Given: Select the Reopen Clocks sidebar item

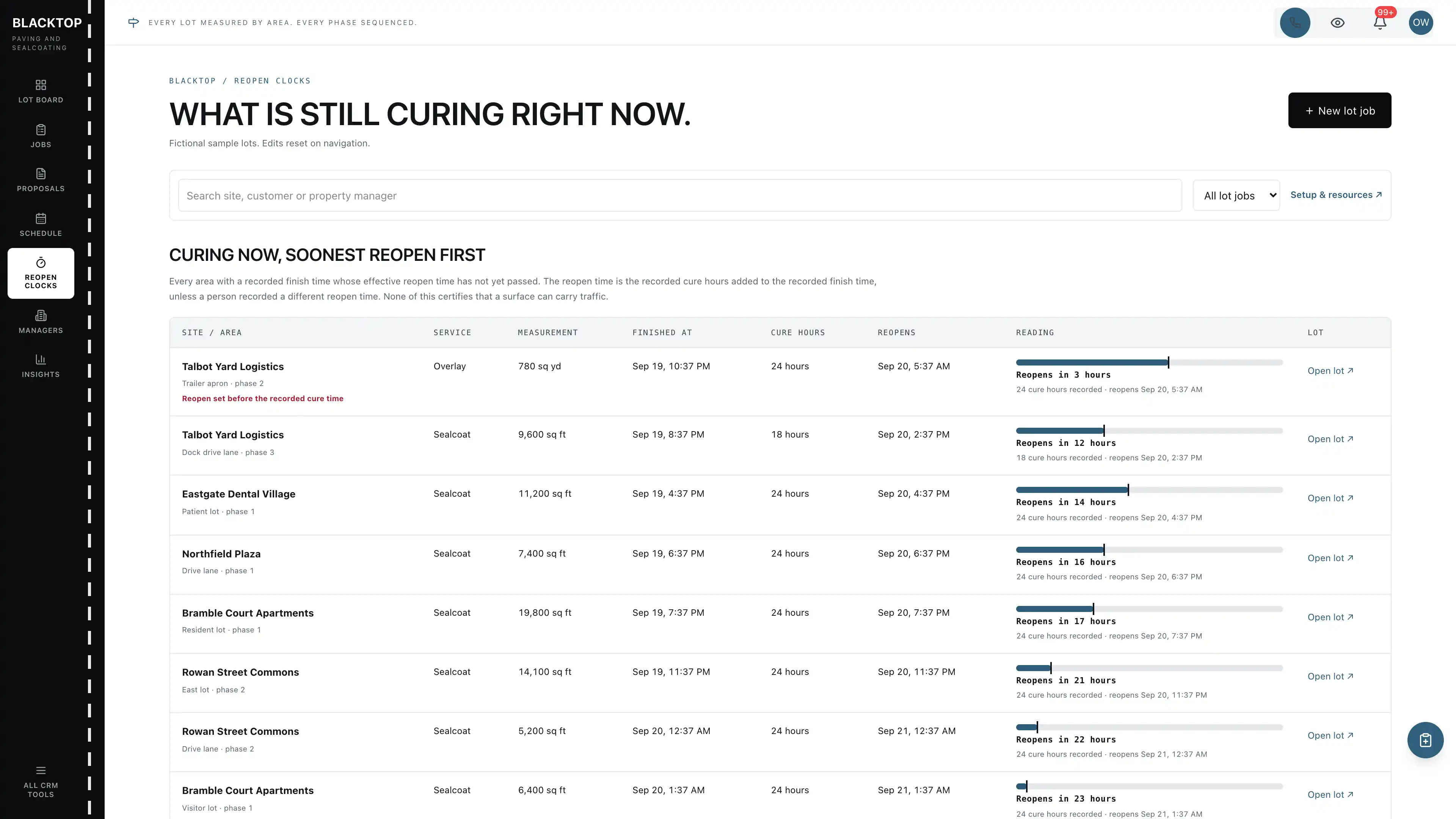Looking at the screenshot, I should coord(41,273).
